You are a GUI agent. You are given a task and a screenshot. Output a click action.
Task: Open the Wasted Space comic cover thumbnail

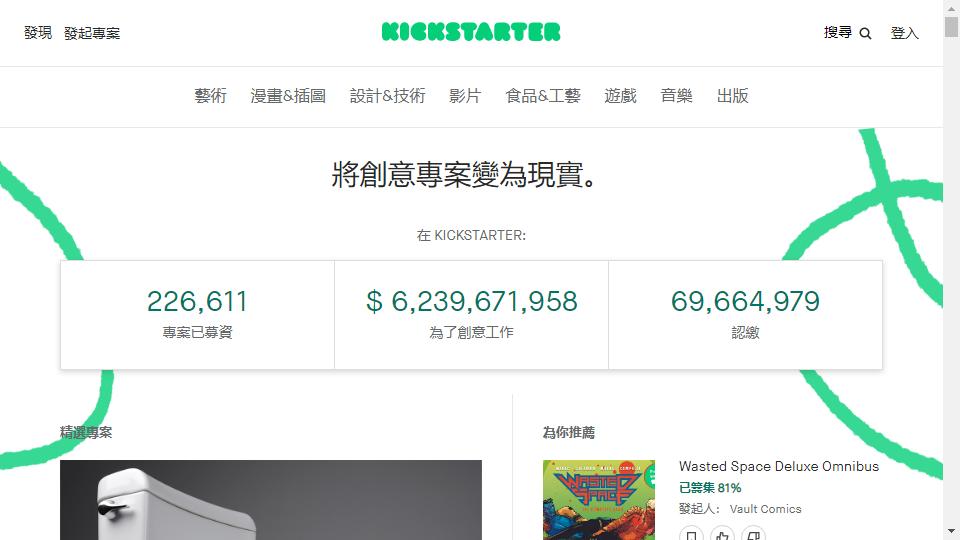pos(599,500)
